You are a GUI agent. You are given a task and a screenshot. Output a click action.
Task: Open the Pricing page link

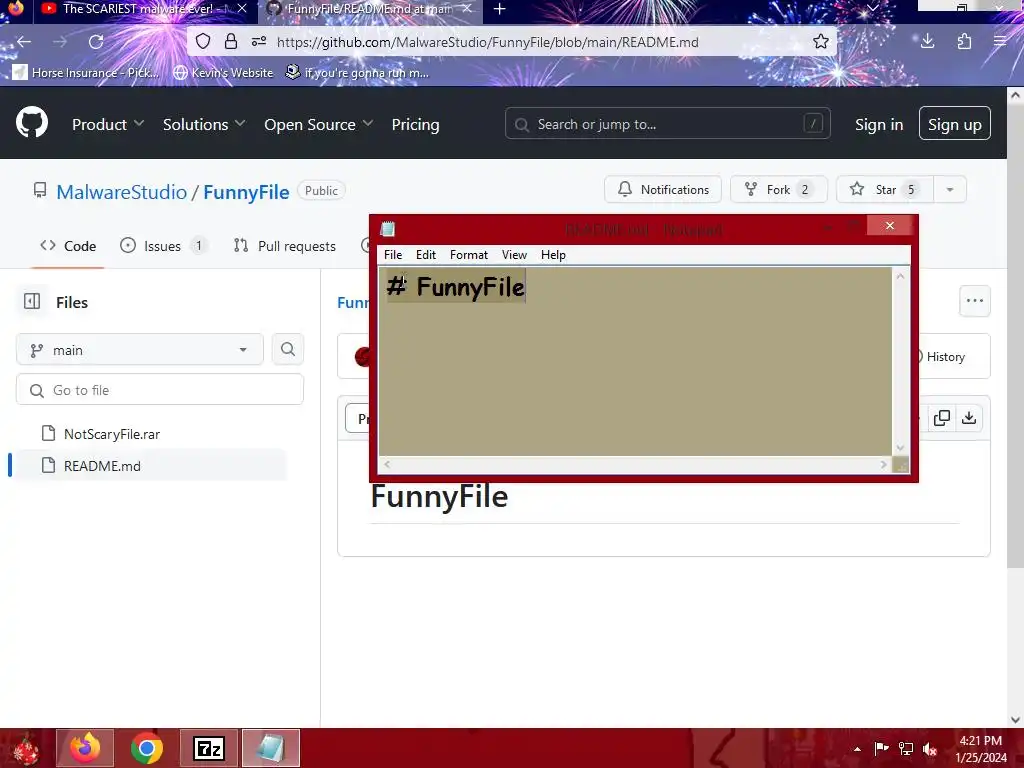(x=415, y=124)
